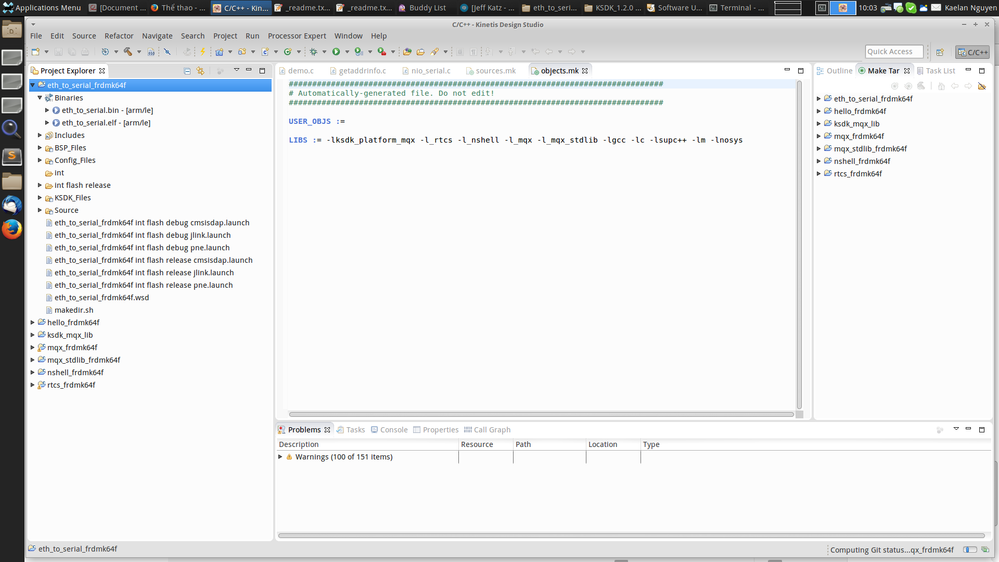The height and width of the screenshot is (562, 999).
Task: Maximize the Problems panel
Action: 982,429
